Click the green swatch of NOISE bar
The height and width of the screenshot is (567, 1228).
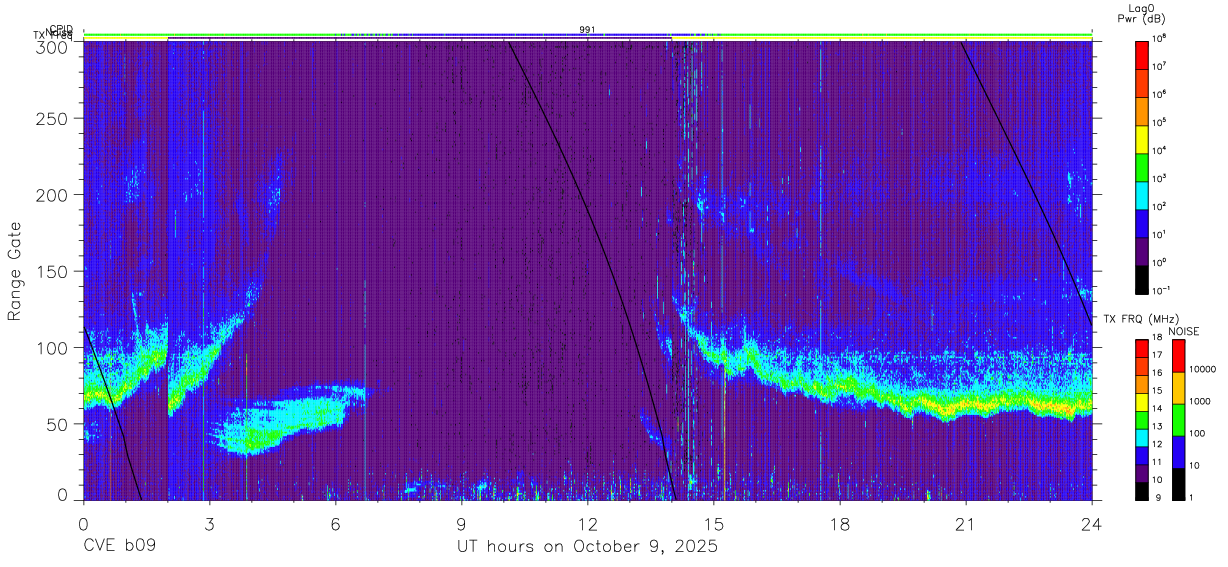[1178, 419]
